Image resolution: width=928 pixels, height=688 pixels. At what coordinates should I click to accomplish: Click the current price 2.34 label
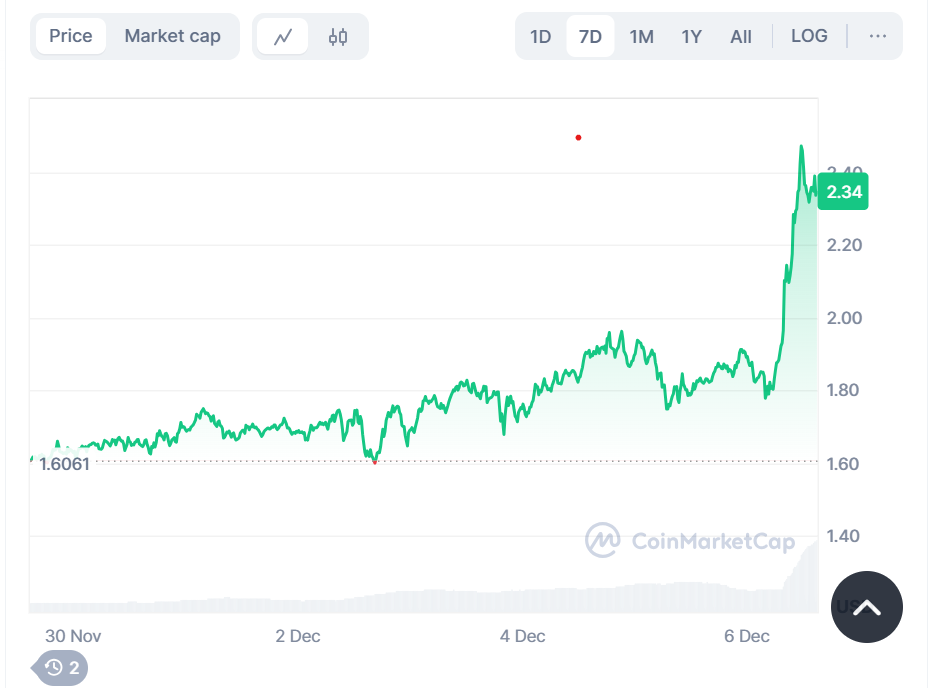coord(843,192)
